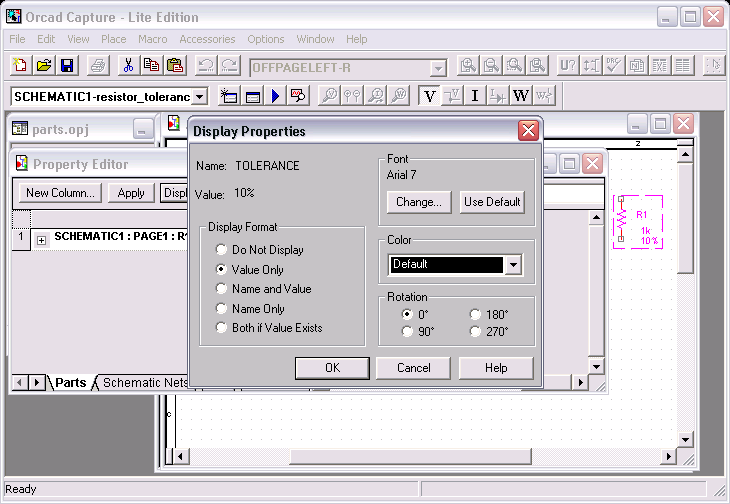
Task: Click the Print toolbar icon
Action: 98,66
